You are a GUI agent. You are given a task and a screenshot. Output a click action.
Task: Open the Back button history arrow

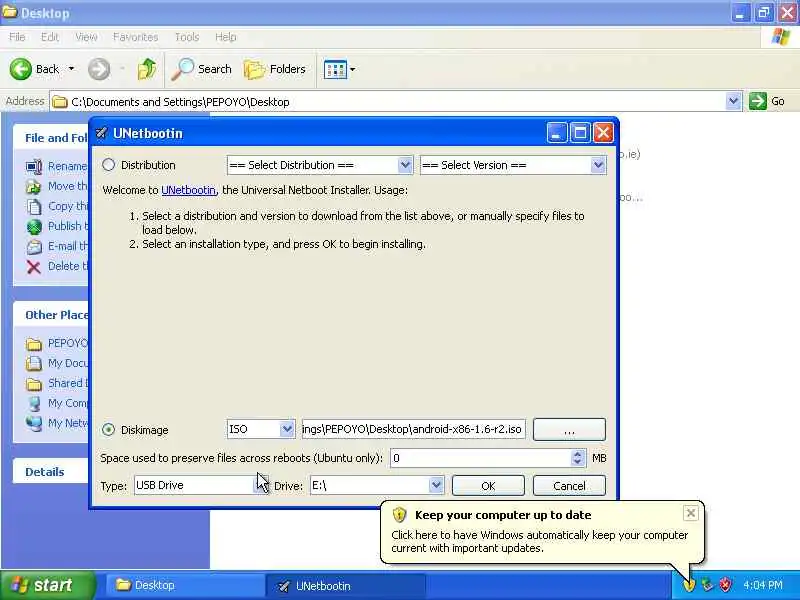71,68
